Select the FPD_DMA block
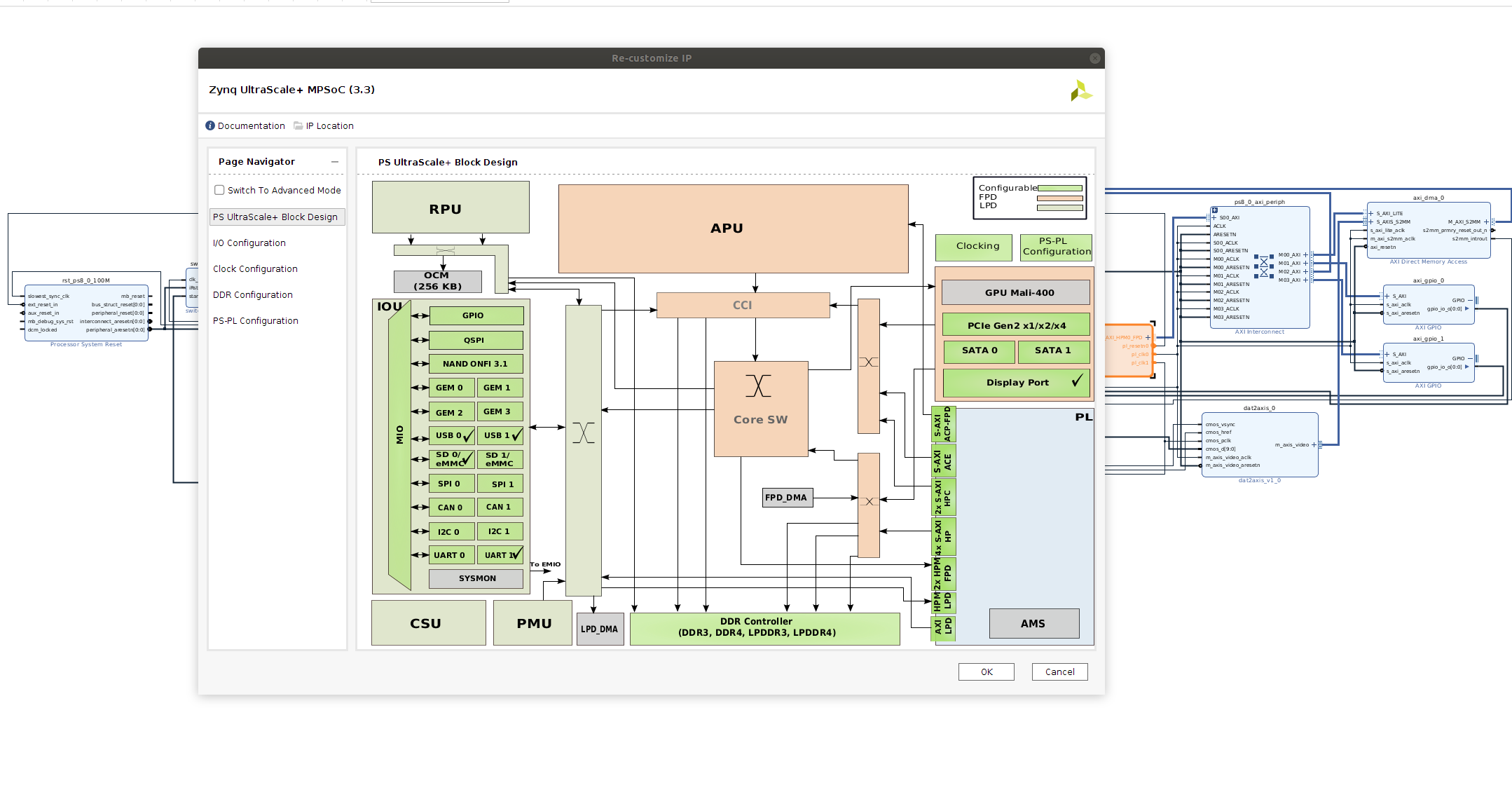The width and height of the screenshot is (1512, 804). [787, 497]
